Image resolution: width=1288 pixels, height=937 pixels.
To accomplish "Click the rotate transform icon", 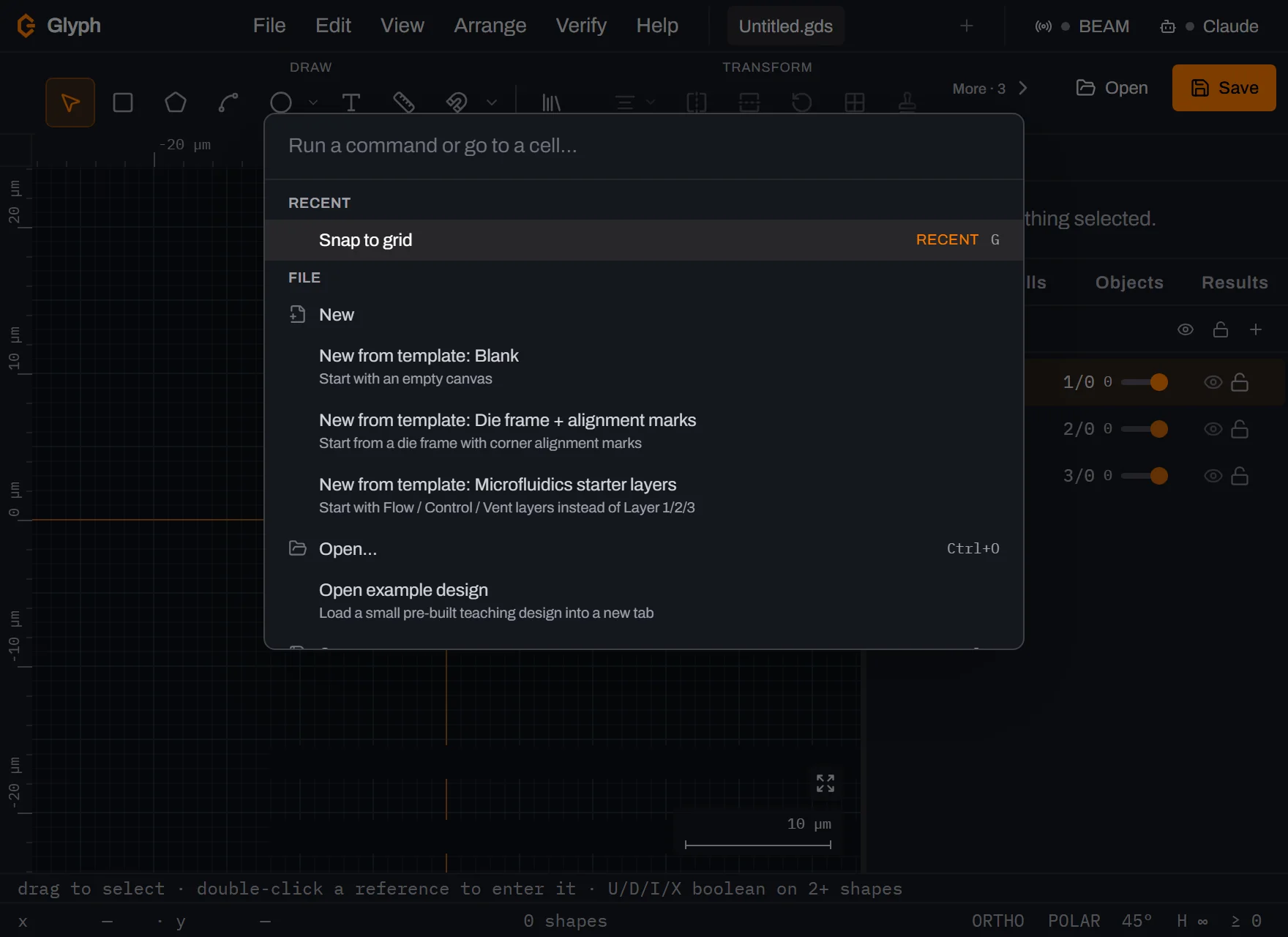I will (x=802, y=102).
